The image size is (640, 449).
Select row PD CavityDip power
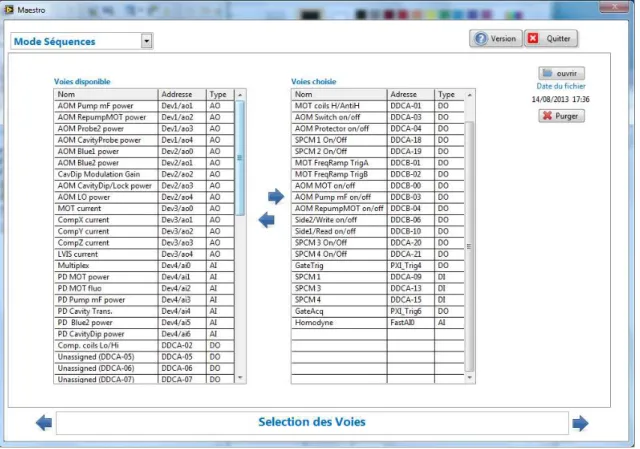click(144, 334)
